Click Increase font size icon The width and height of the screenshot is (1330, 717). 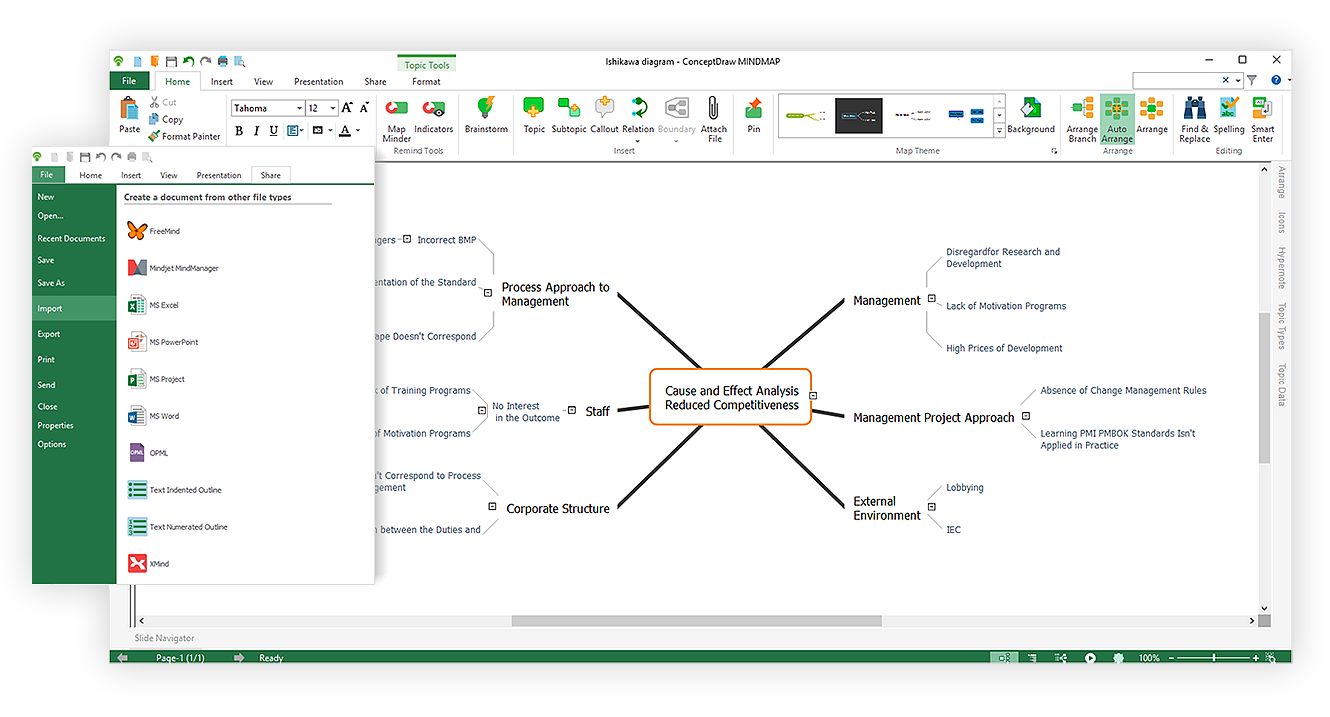pyautogui.click(x=347, y=108)
